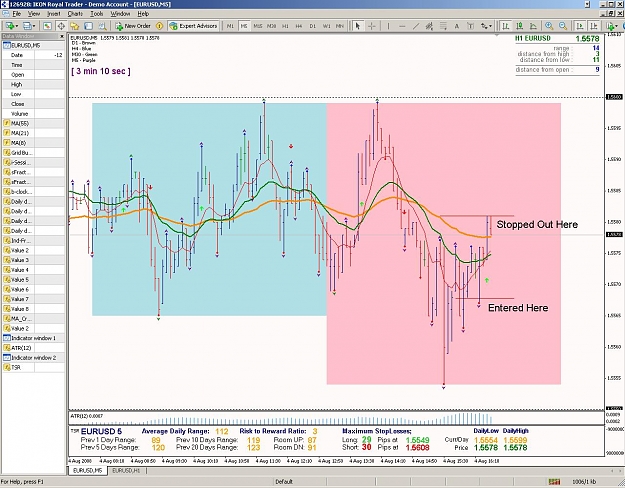The height and width of the screenshot is (488, 625).
Task: Select the Fibonacci Retracement tool
Action: tap(443, 26)
